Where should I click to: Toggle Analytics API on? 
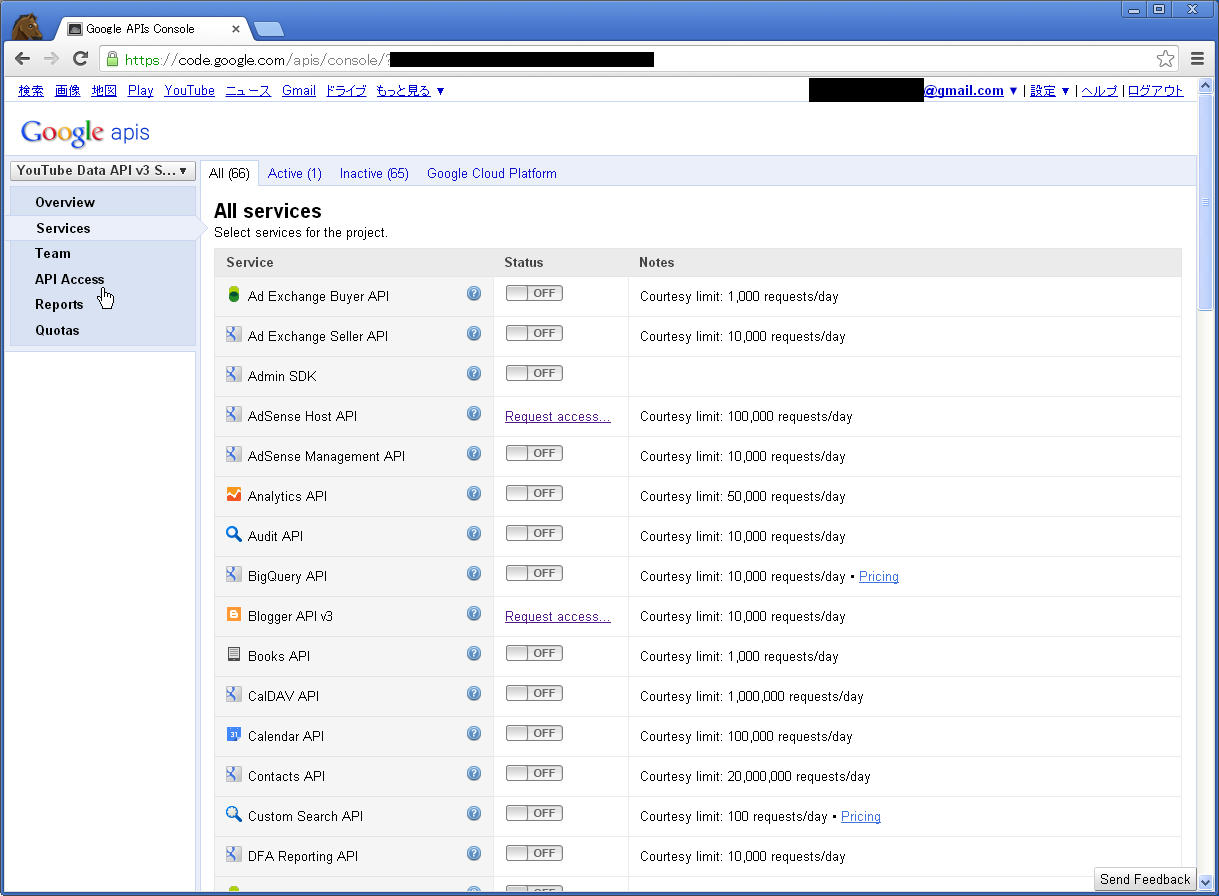pos(534,493)
